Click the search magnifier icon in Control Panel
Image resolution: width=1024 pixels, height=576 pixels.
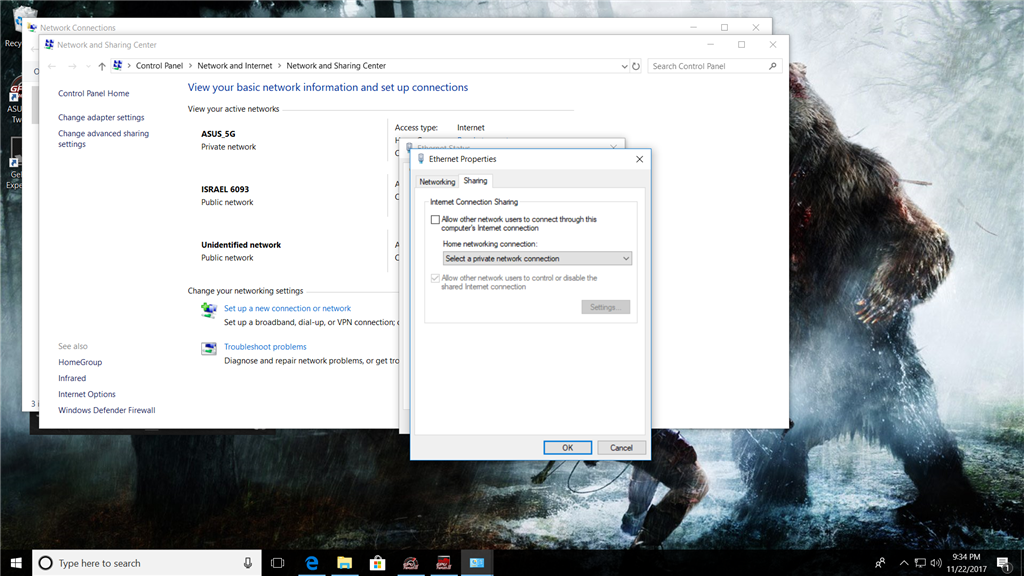pos(773,66)
